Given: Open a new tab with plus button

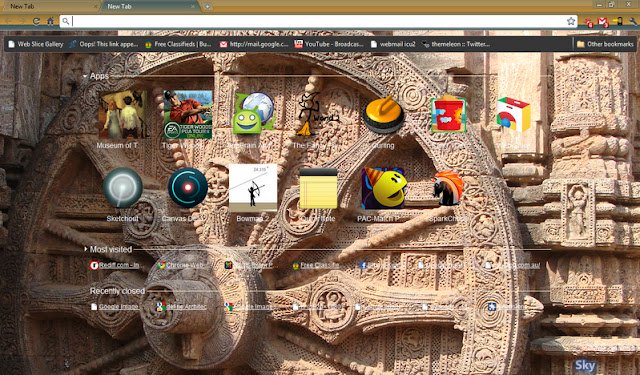Looking at the screenshot, I should pyautogui.click(x=207, y=6).
